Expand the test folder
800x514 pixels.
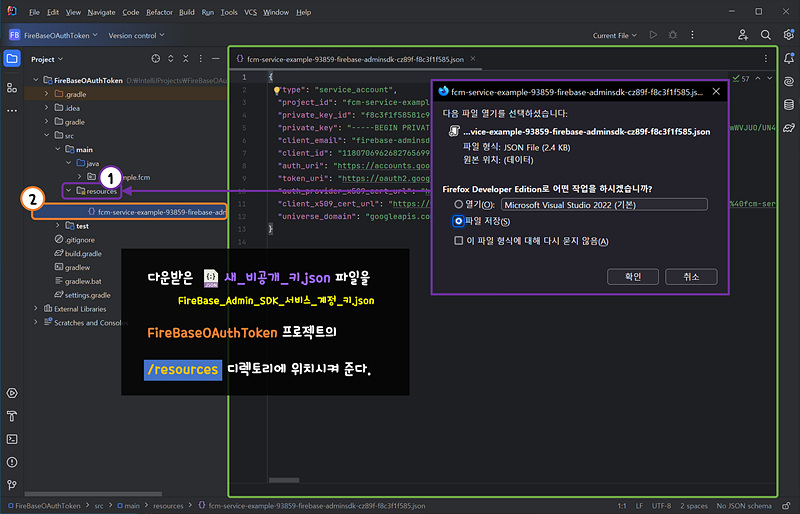click(x=58, y=226)
